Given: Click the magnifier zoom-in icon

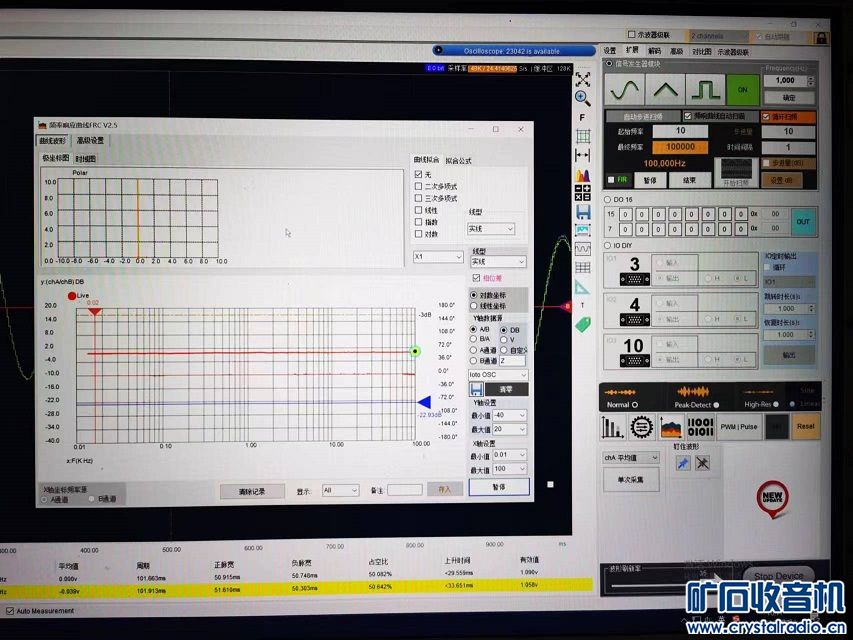Looking at the screenshot, I should click(583, 99).
